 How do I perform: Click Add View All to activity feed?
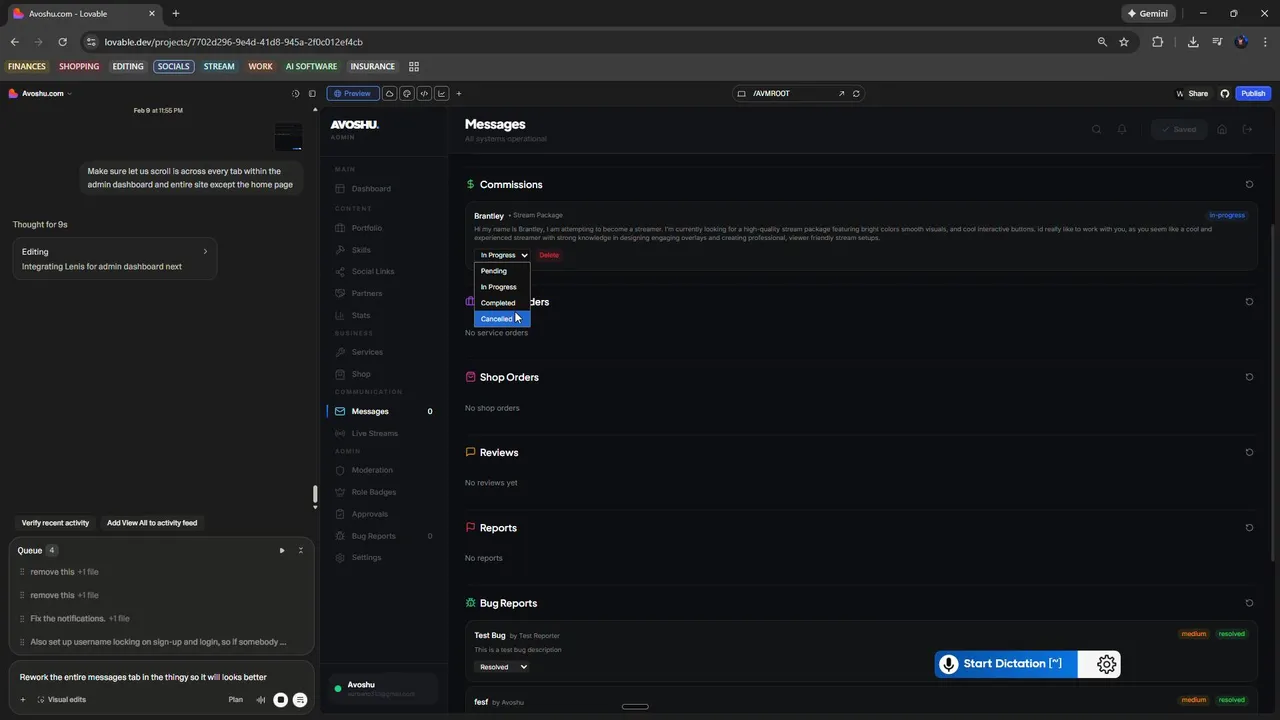click(152, 523)
